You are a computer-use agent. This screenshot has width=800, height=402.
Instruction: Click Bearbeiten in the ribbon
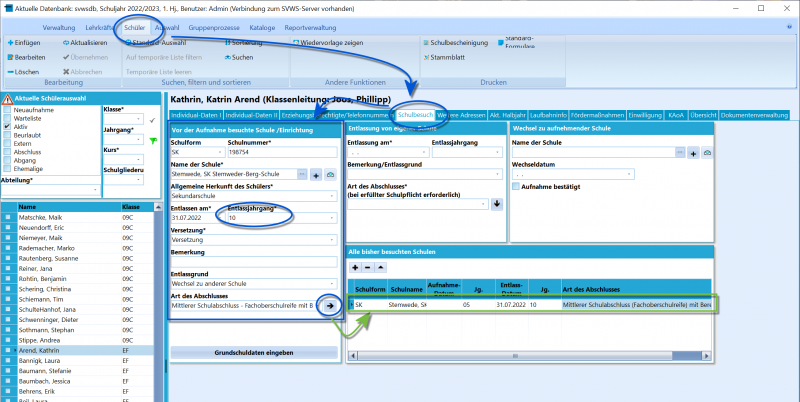27,58
